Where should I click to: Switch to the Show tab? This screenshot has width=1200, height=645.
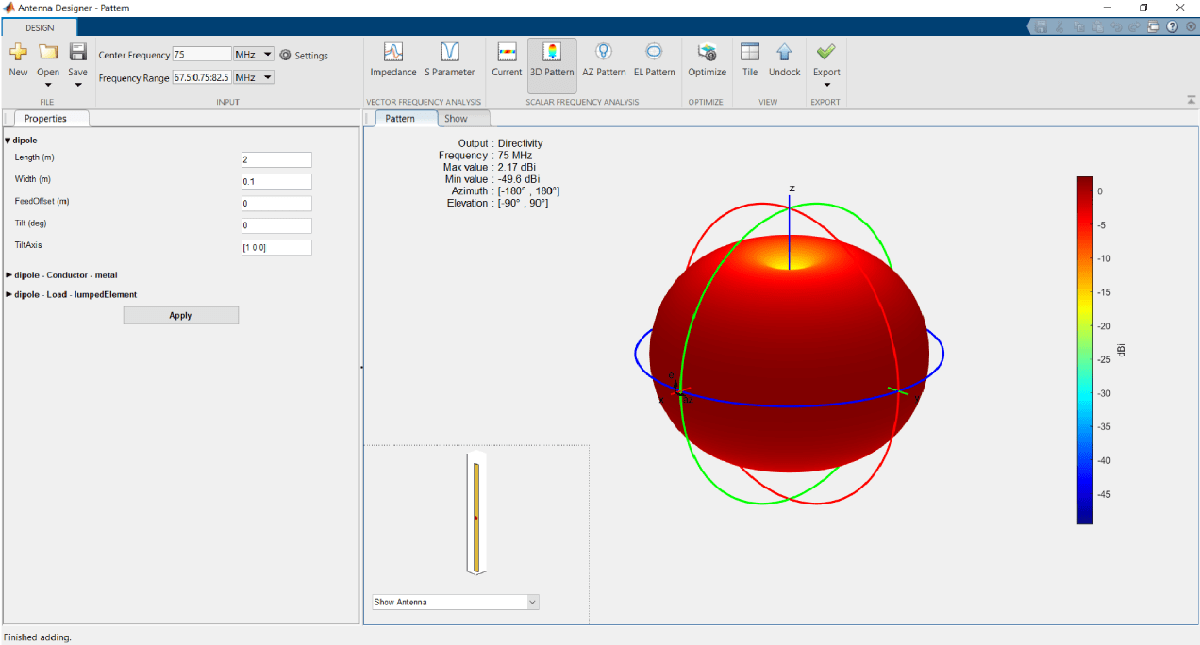click(x=455, y=119)
